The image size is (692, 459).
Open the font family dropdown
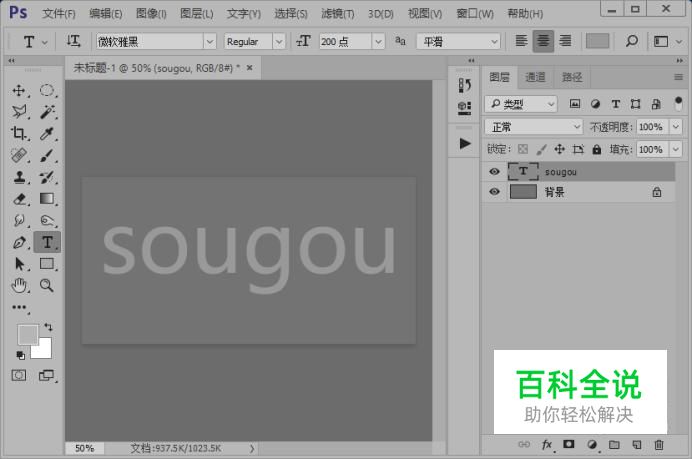(210, 41)
